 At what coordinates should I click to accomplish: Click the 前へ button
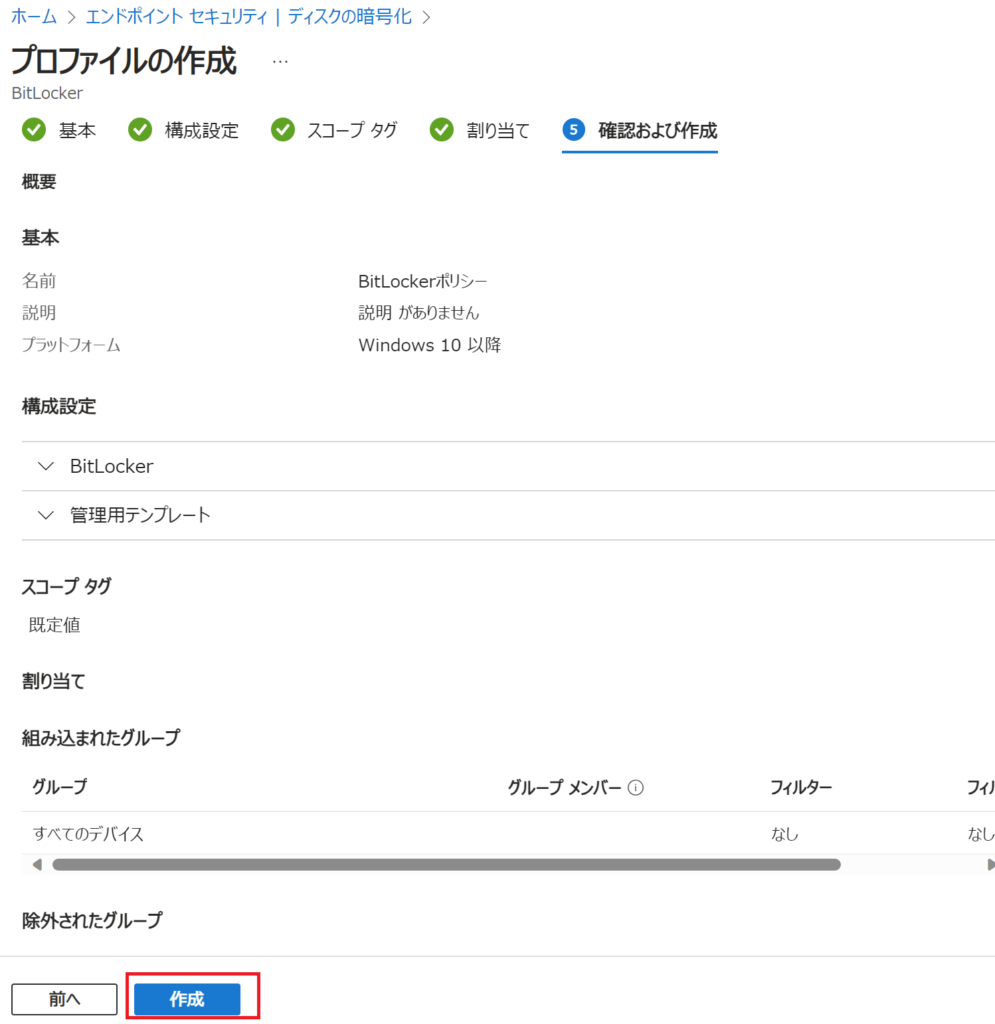pos(64,999)
